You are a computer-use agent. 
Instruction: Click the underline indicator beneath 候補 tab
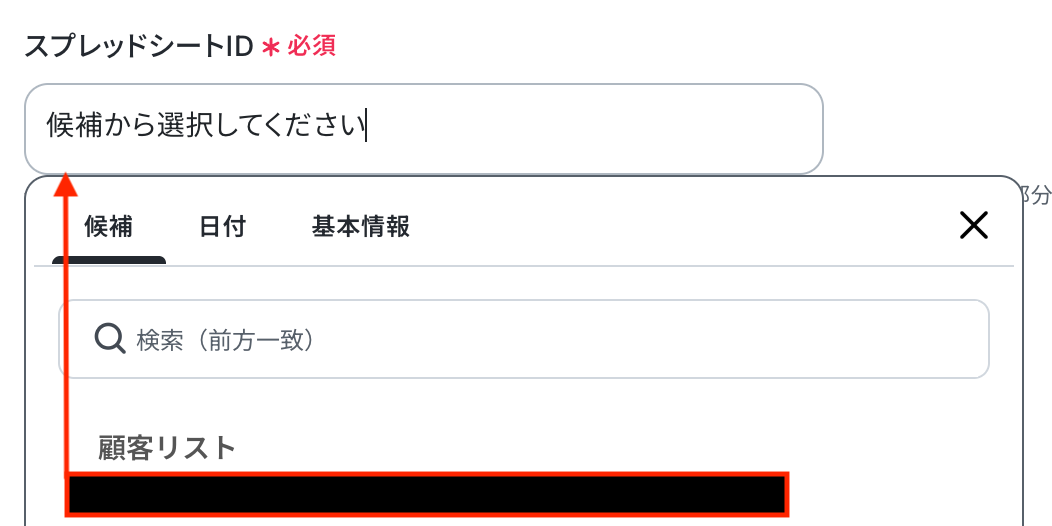tap(108, 260)
